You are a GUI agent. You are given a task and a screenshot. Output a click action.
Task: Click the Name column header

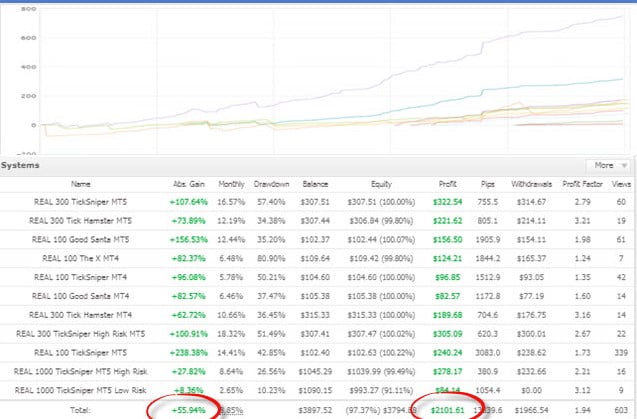(79, 184)
